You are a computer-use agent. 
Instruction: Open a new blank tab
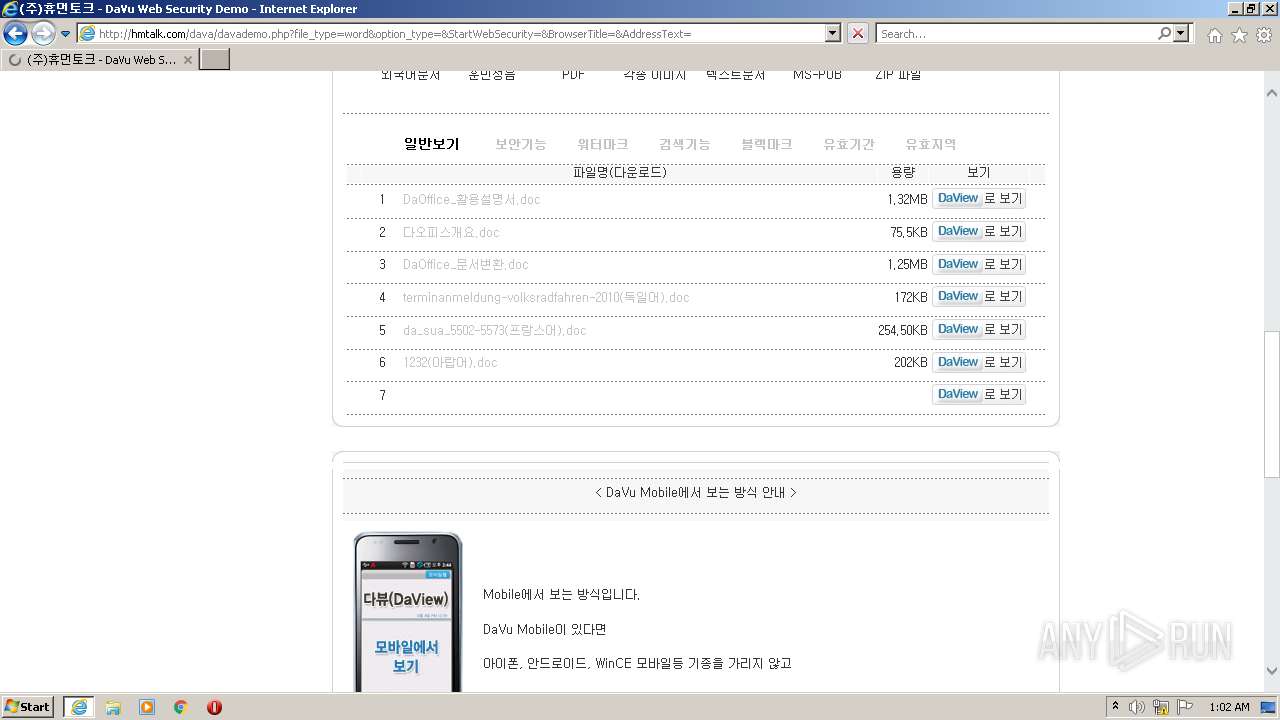[215, 59]
